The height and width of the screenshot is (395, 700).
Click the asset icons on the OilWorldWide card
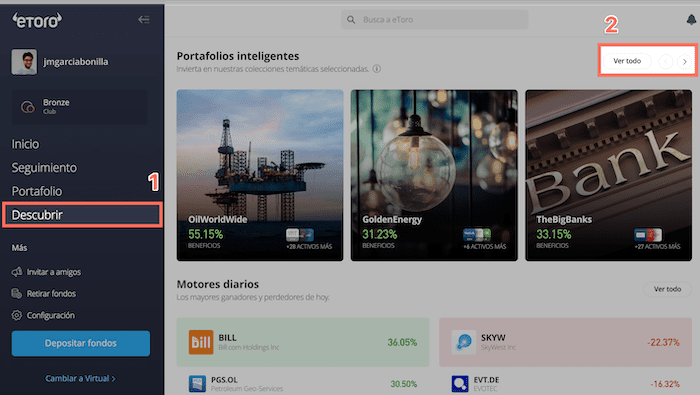pos(300,234)
